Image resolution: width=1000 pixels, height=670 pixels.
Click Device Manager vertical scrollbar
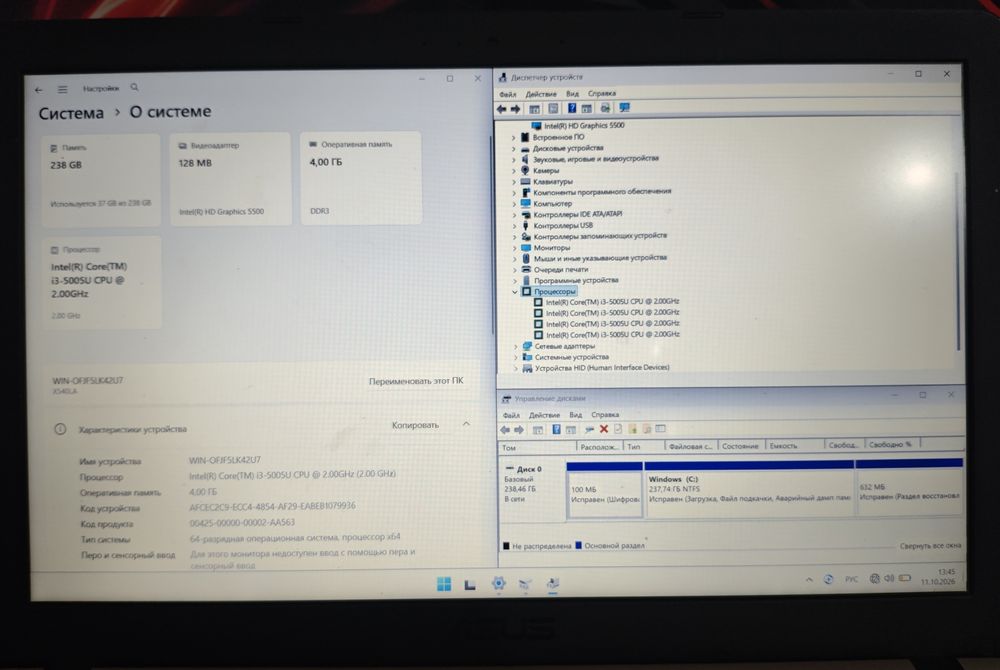click(957, 261)
